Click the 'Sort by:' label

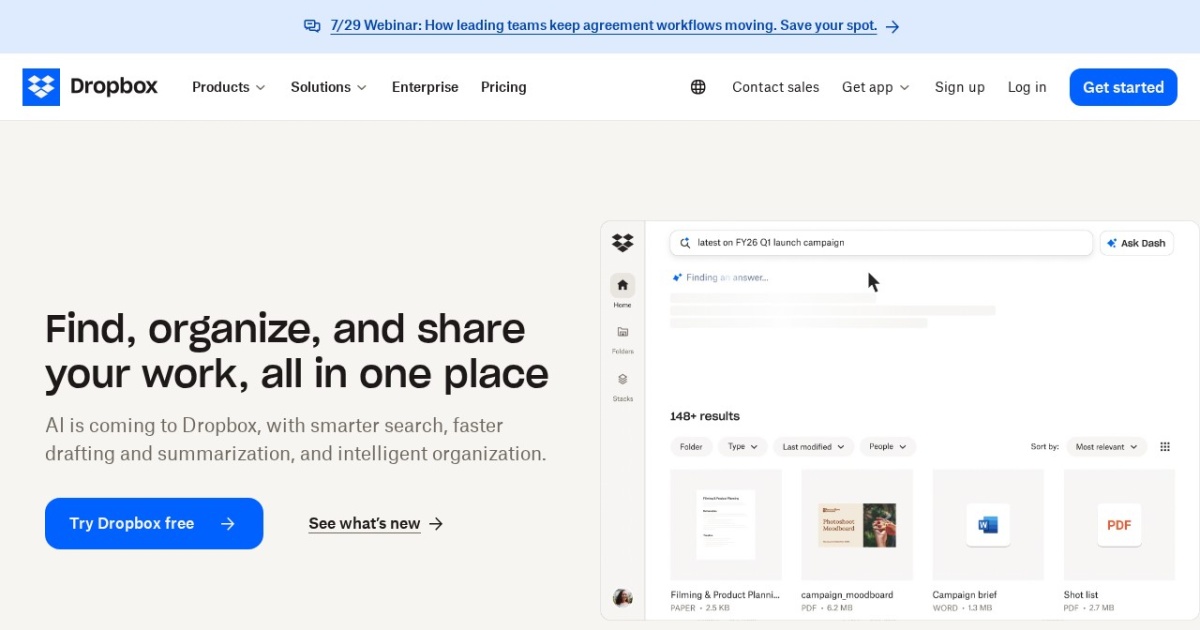pyautogui.click(x=1044, y=447)
